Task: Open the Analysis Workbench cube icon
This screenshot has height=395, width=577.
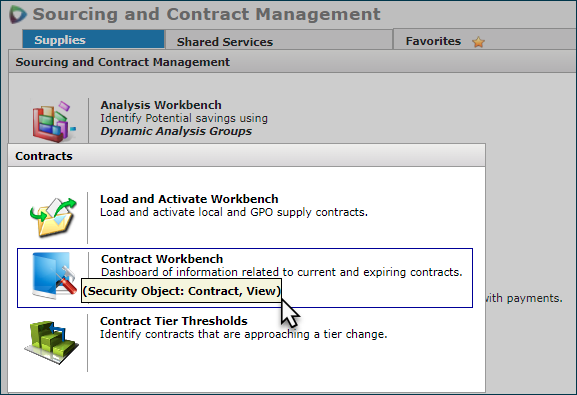Action: (54, 121)
